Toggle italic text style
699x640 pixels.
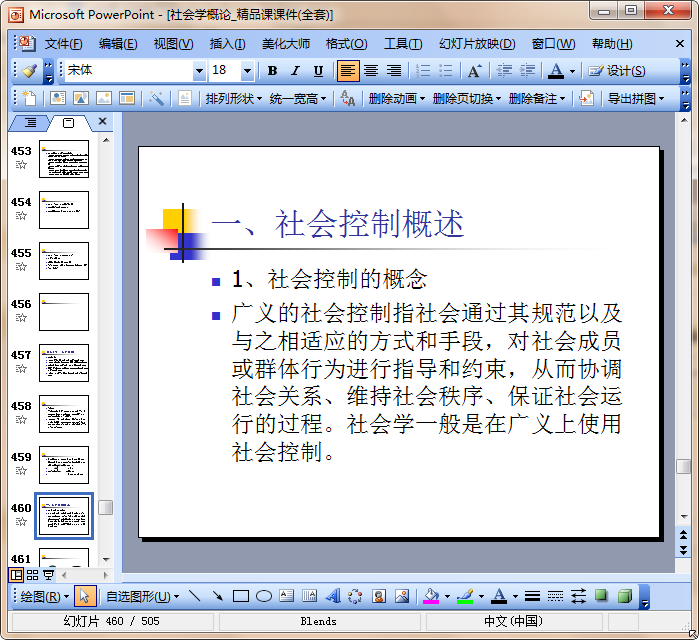pyautogui.click(x=295, y=71)
